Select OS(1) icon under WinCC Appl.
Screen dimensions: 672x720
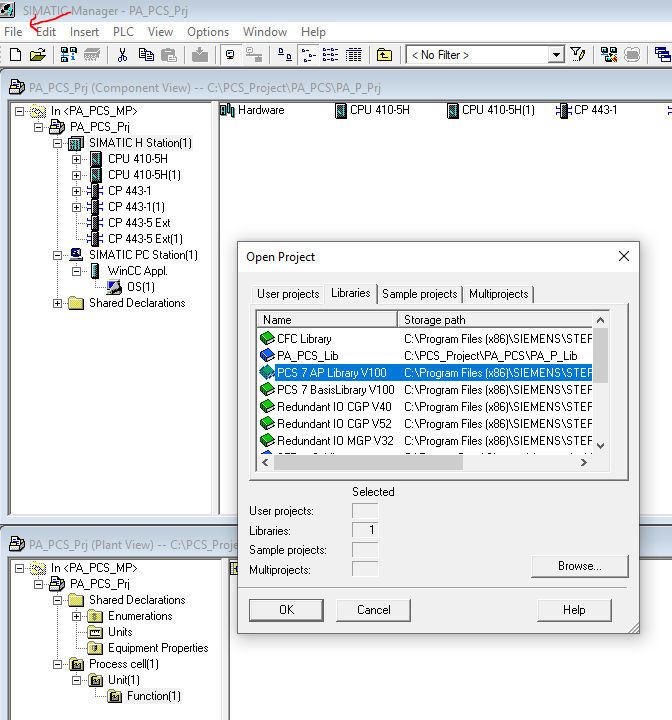114,287
